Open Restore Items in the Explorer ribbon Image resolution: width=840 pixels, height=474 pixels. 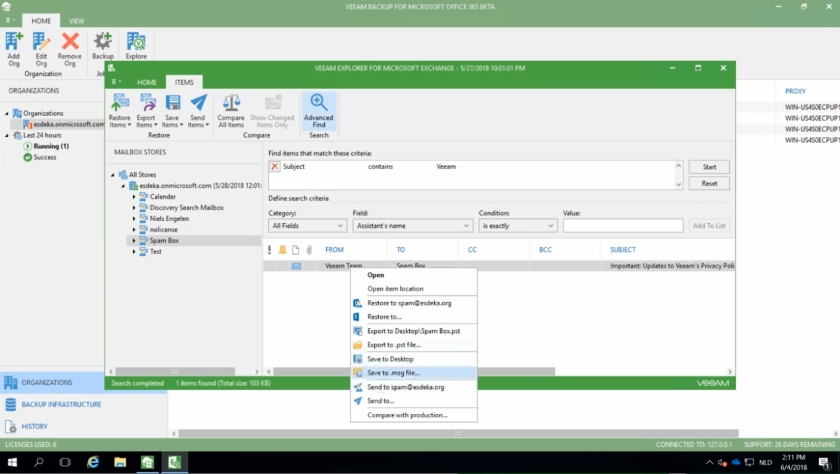[120, 110]
